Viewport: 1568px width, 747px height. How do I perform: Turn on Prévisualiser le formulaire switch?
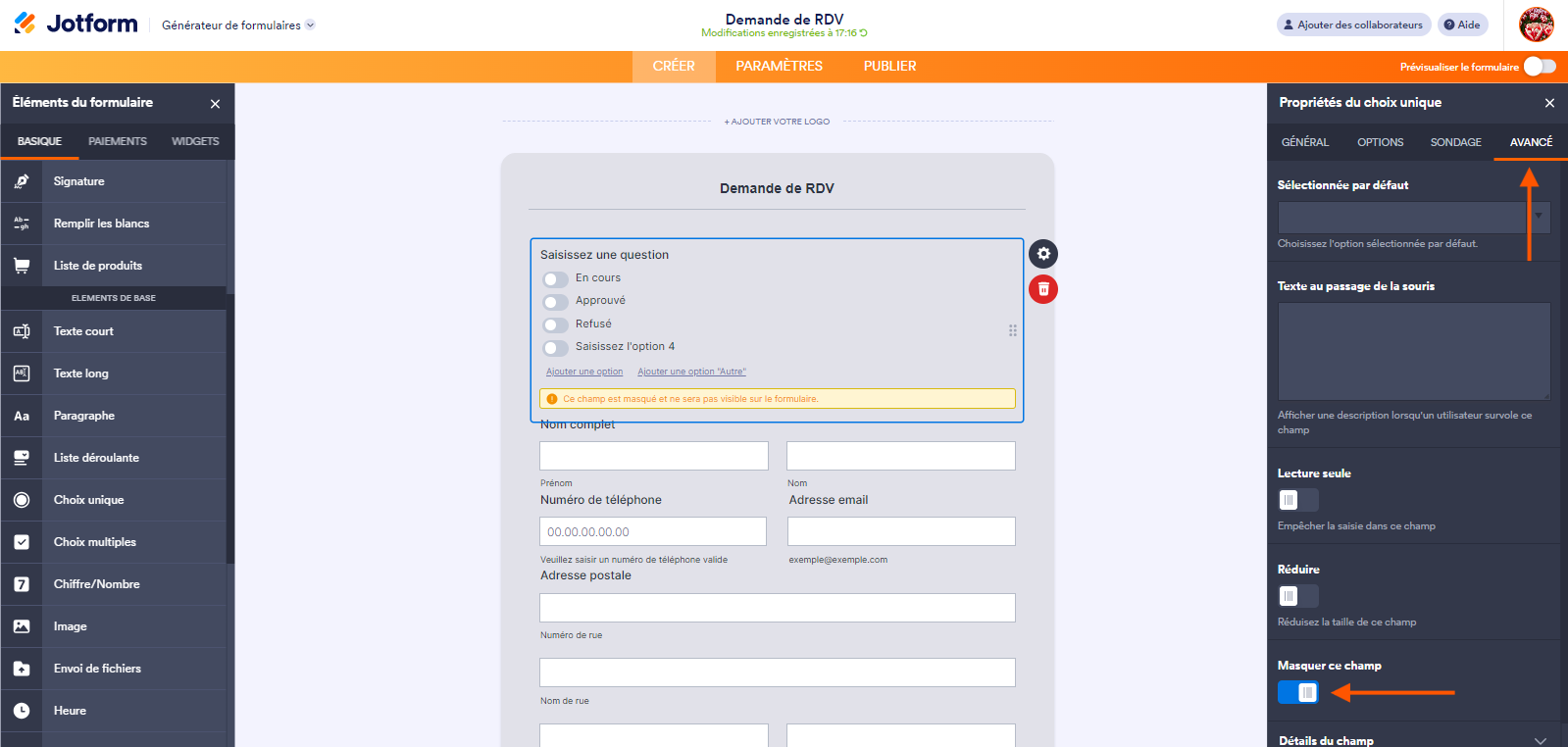pyautogui.click(x=1540, y=67)
